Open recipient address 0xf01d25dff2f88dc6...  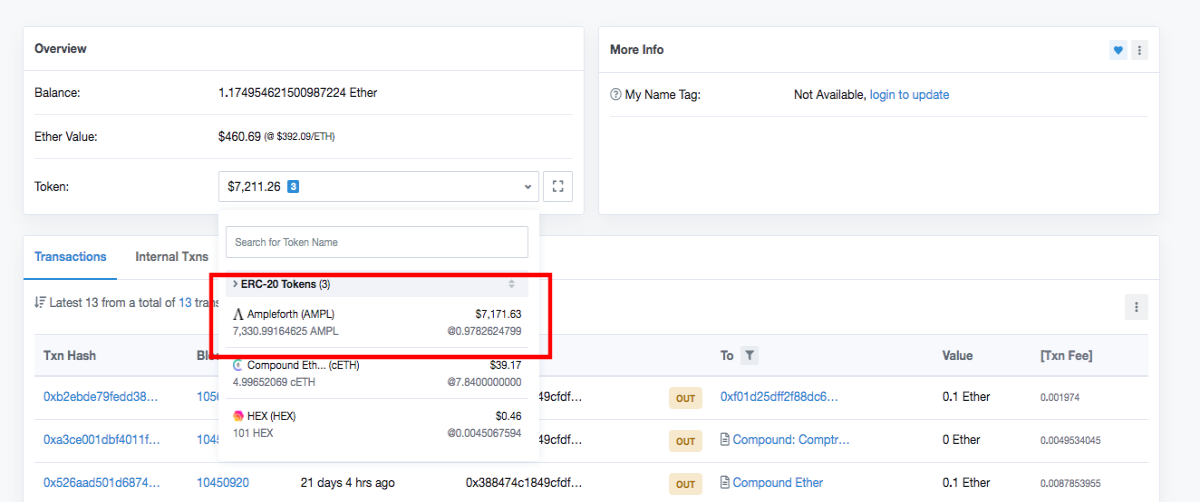click(x=780, y=397)
